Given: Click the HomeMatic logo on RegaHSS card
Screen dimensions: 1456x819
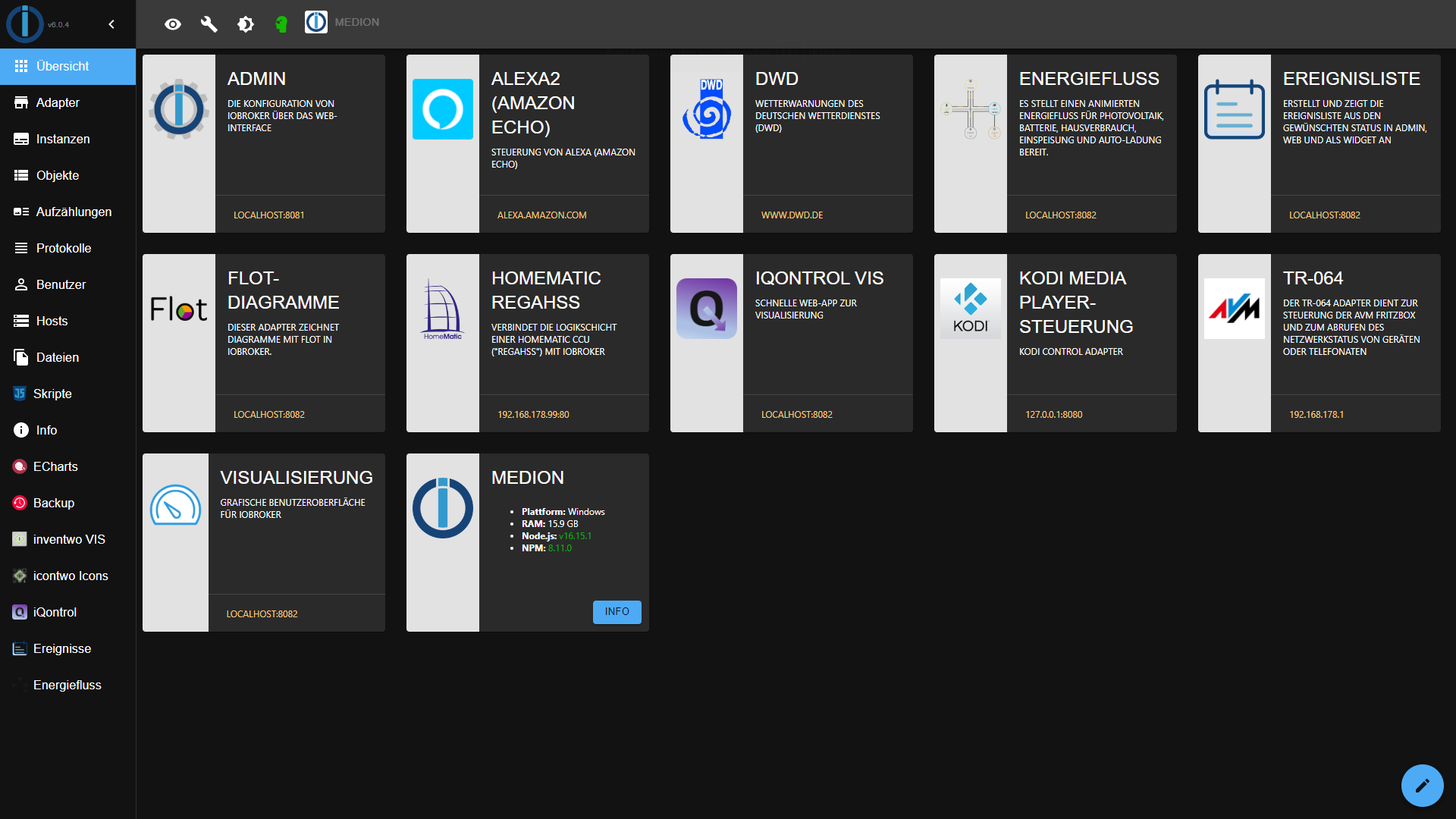Looking at the screenshot, I should (443, 309).
